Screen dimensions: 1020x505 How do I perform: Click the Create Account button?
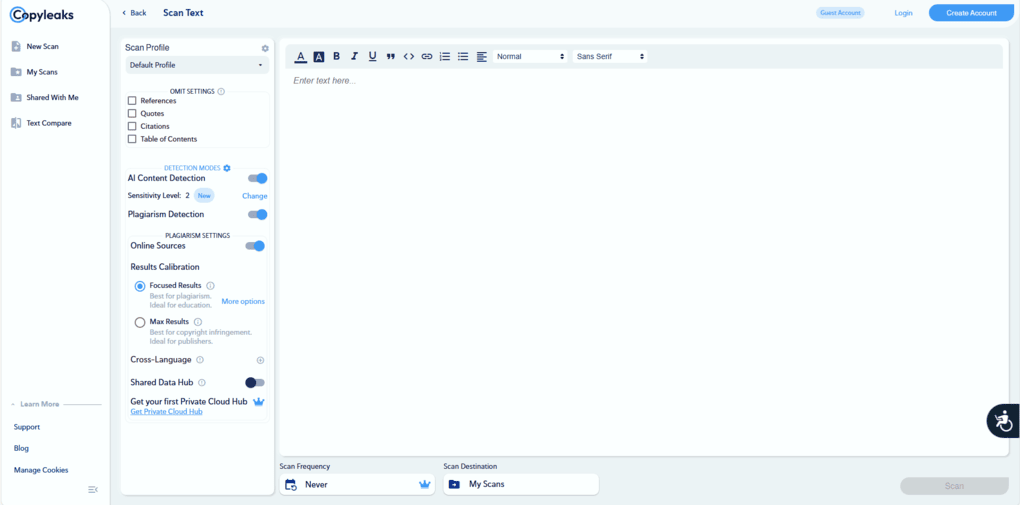tap(971, 13)
